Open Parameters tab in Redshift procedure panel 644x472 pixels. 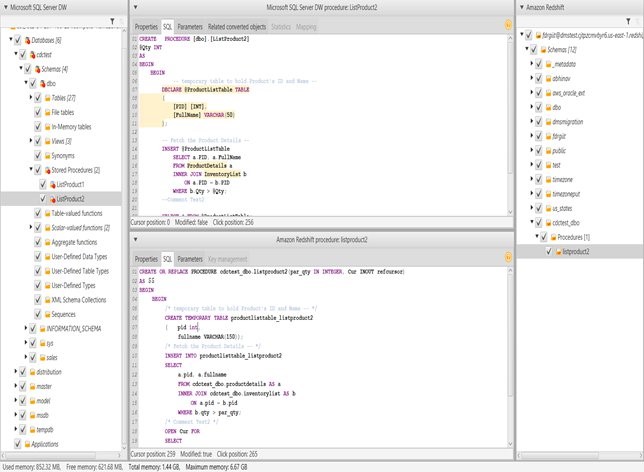click(x=190, y=259)
